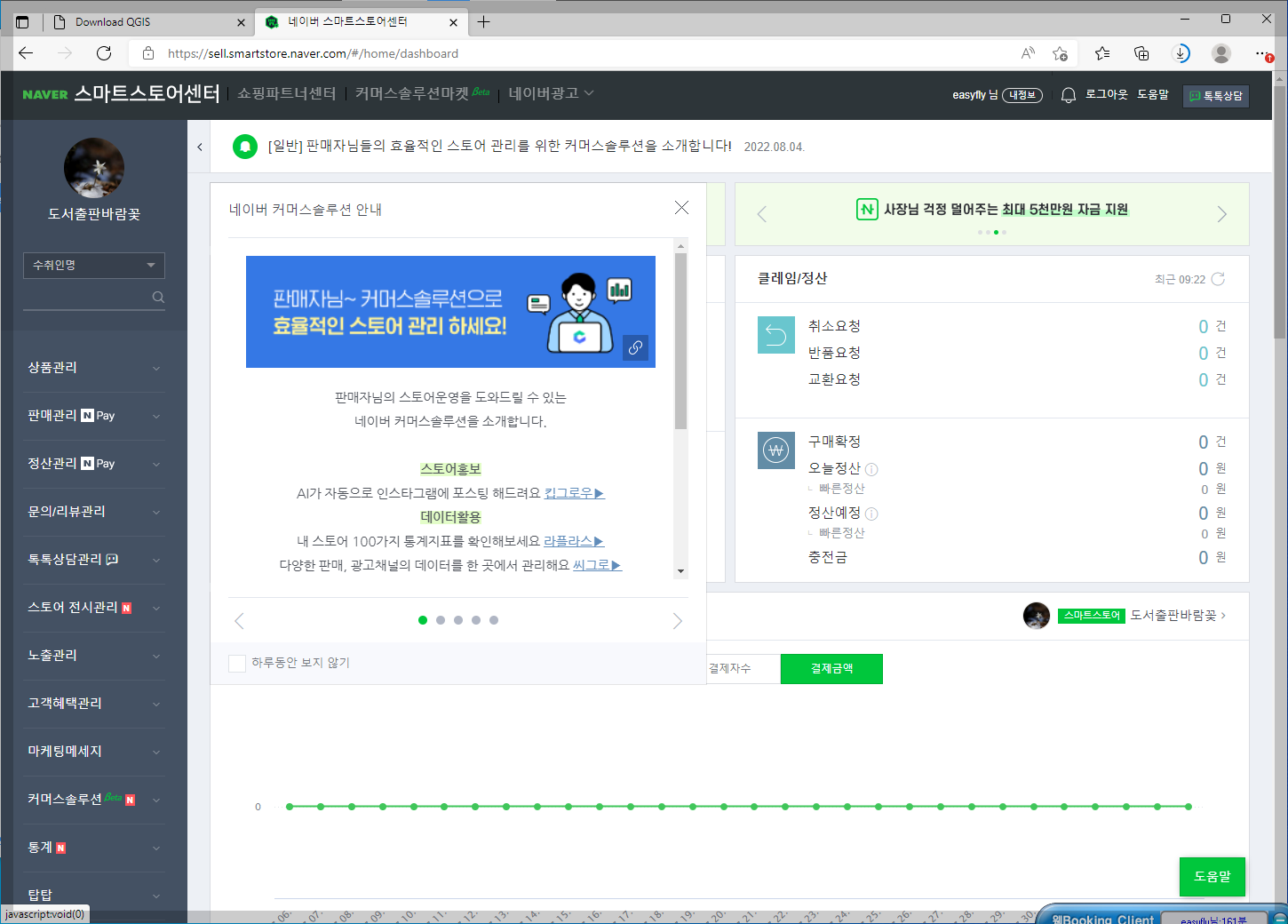Show previous promo banner arrow
The image size is (1288, 924).
click(x=762, y=214)
